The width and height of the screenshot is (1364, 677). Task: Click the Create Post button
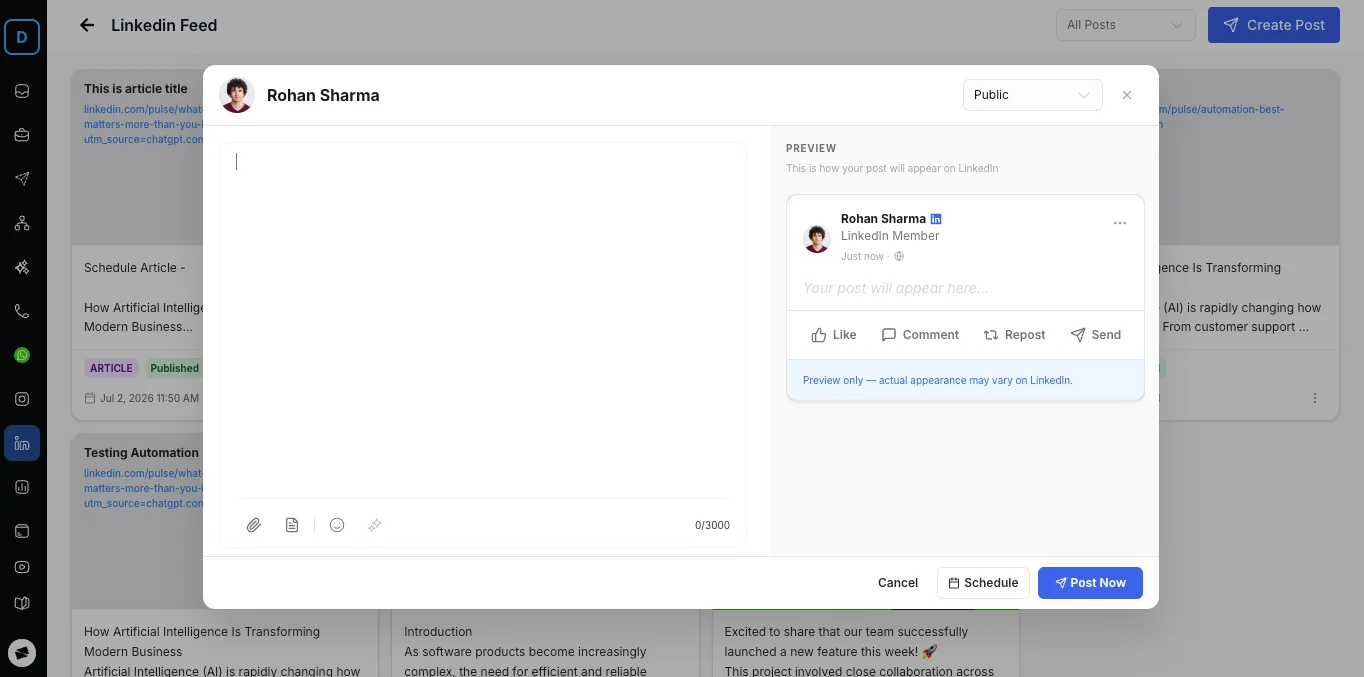tap(1274, 25)
